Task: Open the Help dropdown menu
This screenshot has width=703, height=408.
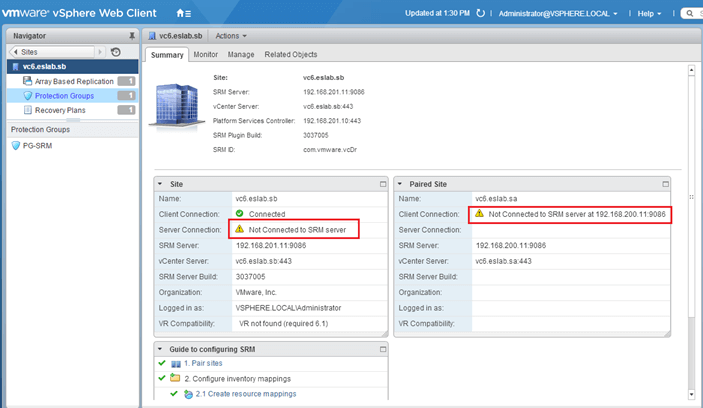Action: tap(650, 14)
